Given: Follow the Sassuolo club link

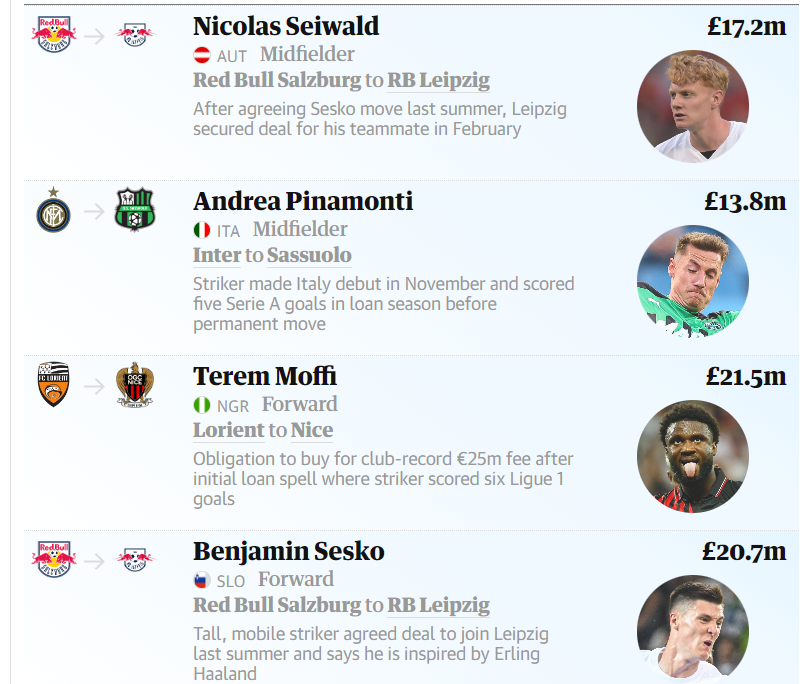Looking at the screenshot, I should [x=309, y=255].
